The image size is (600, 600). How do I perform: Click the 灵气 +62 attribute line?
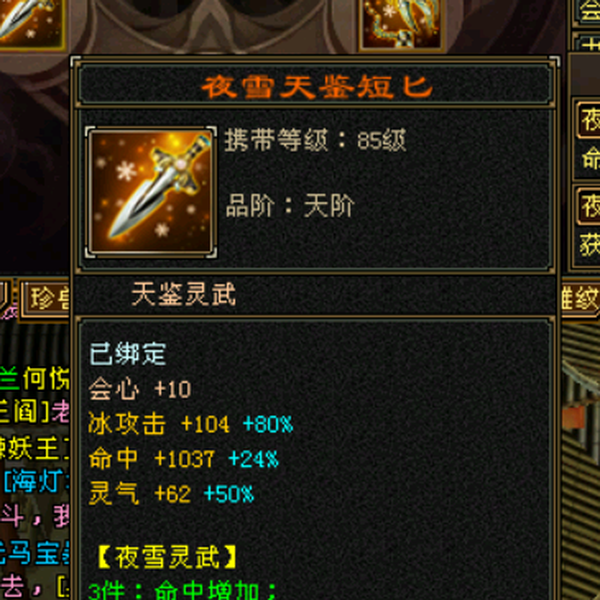(x=171, y=493)
